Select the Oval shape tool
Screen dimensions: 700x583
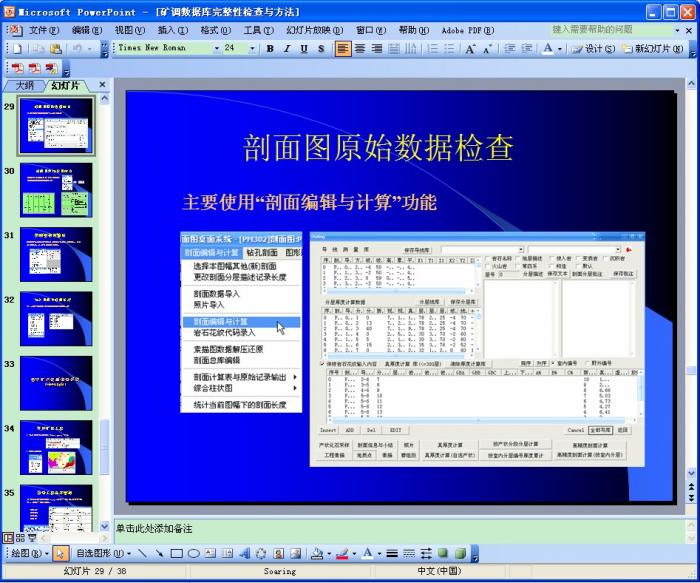coord(193,553)
